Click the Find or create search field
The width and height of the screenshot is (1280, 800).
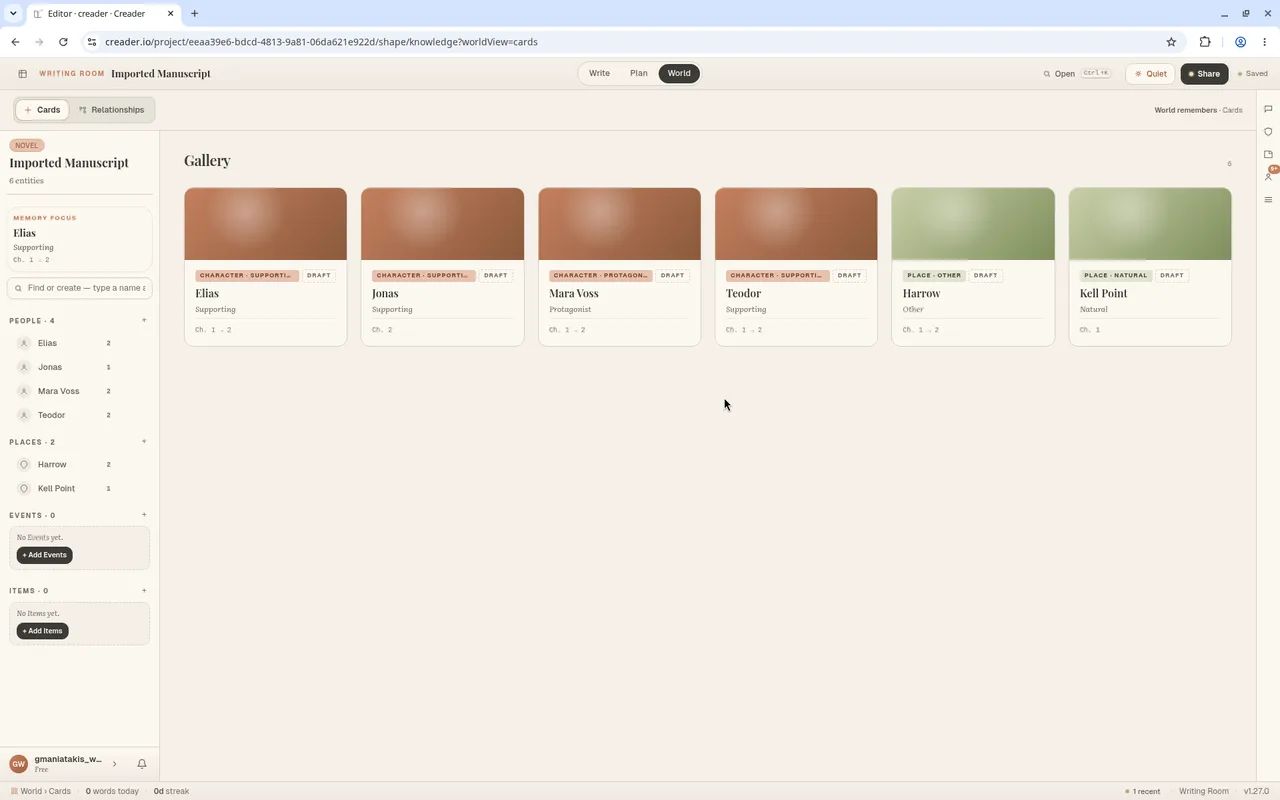(x=80, y=288)
